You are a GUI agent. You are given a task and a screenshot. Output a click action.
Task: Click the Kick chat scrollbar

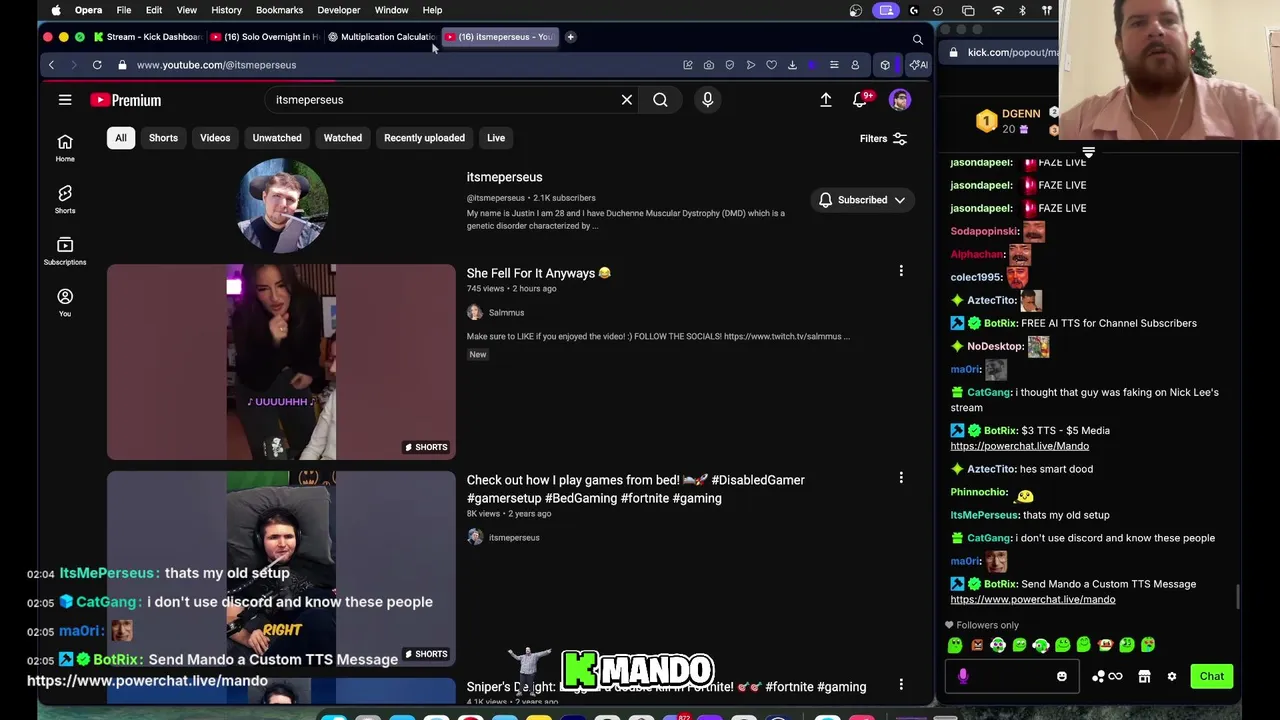tap(1239, 596)
